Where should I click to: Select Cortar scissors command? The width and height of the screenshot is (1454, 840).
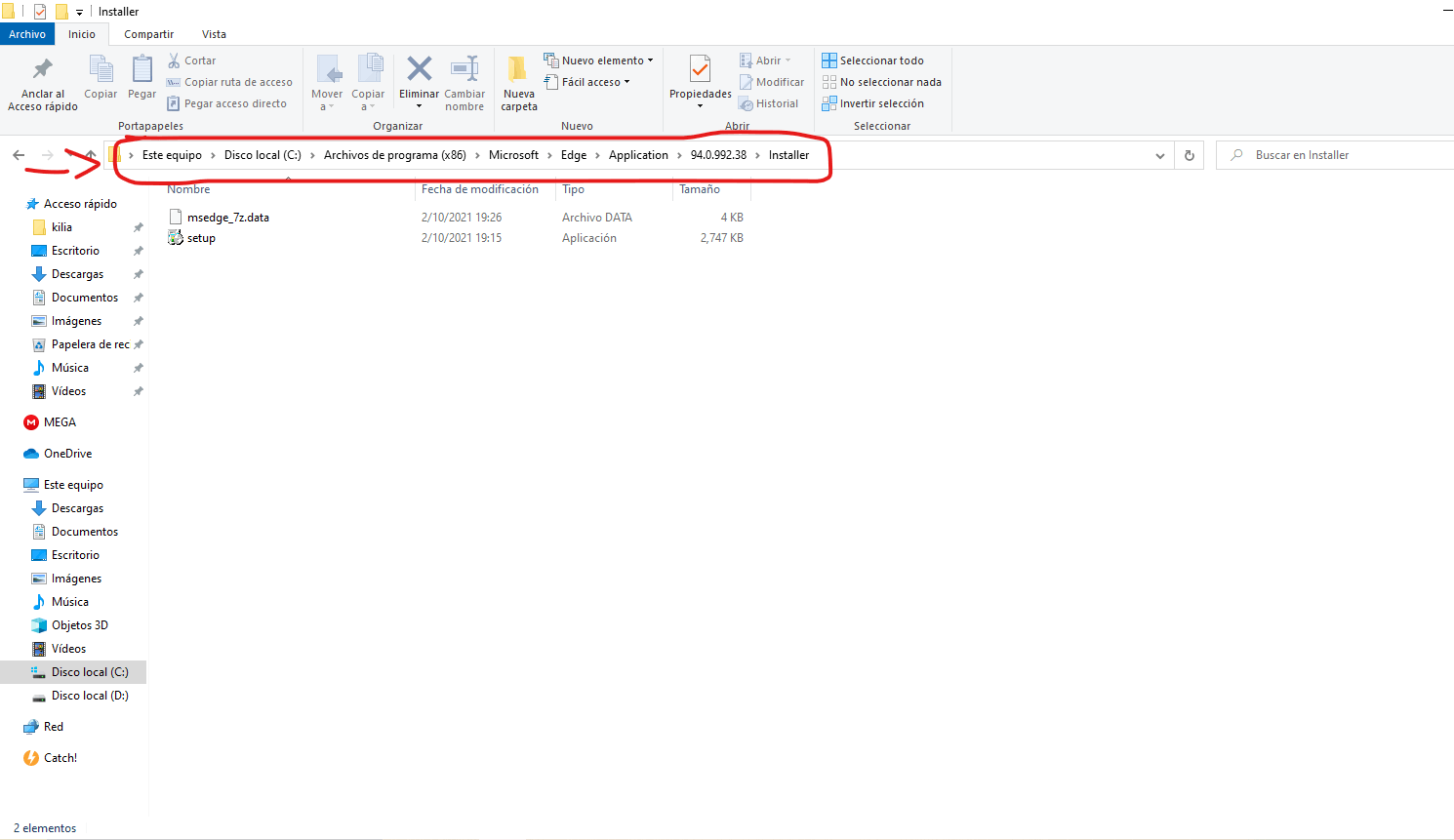click(x=192, y=60)
